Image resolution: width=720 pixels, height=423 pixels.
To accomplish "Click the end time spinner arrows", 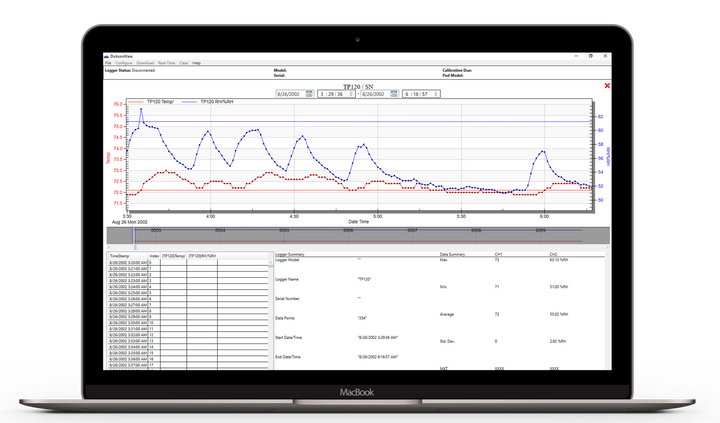I will click(436, 94).
